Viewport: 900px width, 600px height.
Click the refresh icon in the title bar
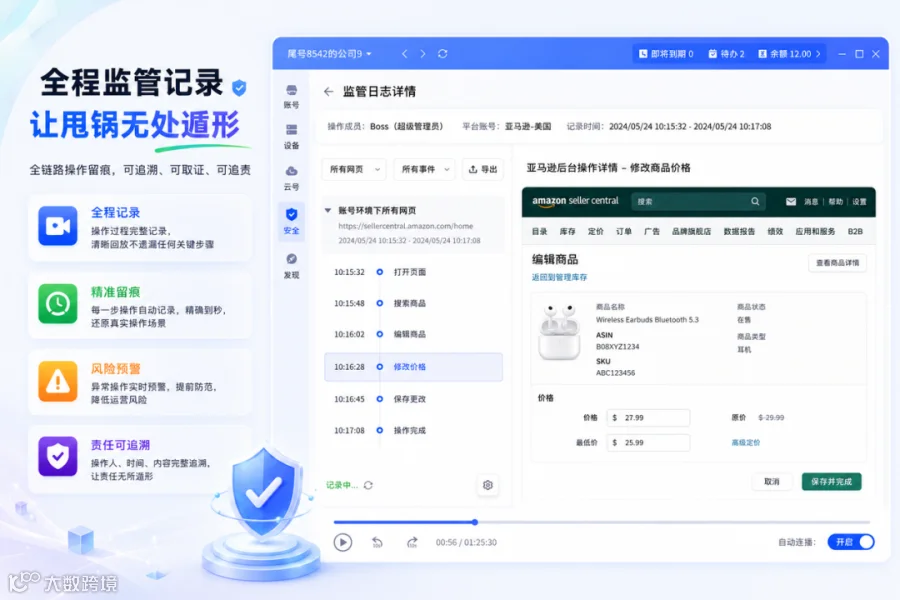[443, 54]
